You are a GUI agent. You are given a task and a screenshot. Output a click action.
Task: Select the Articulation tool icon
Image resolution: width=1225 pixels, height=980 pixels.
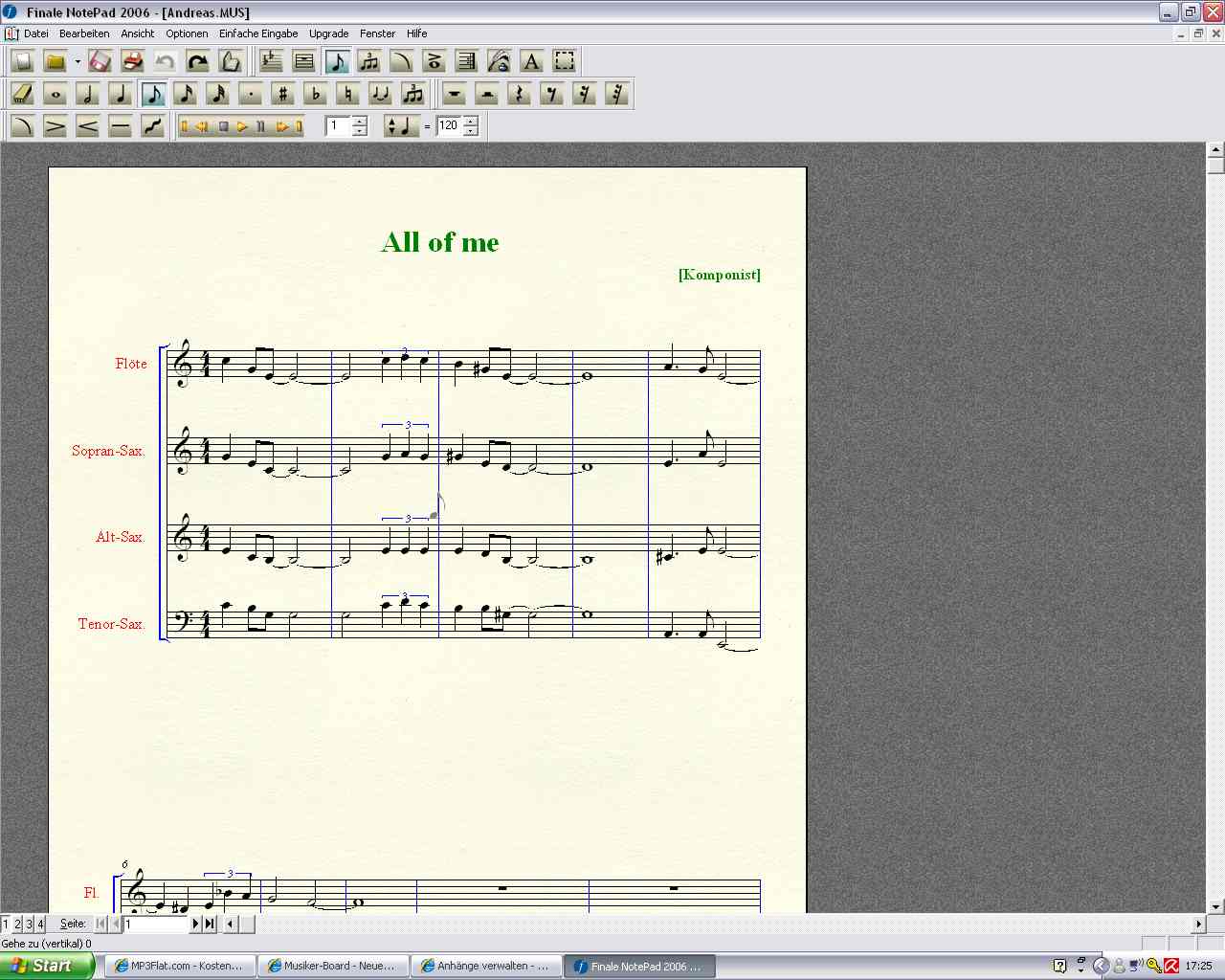(x=434, y=61)
